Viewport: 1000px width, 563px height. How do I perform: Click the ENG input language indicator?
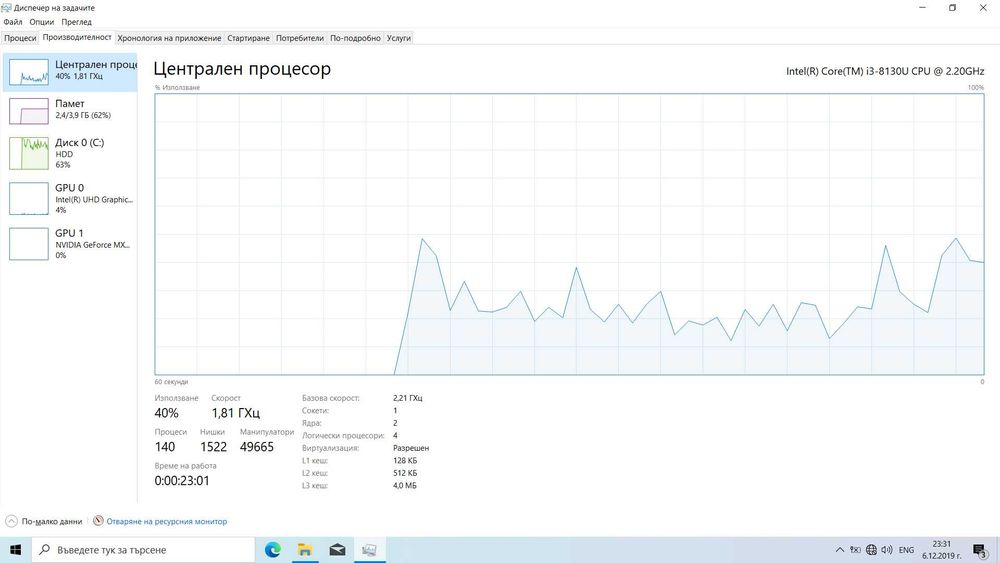[906, 550]
